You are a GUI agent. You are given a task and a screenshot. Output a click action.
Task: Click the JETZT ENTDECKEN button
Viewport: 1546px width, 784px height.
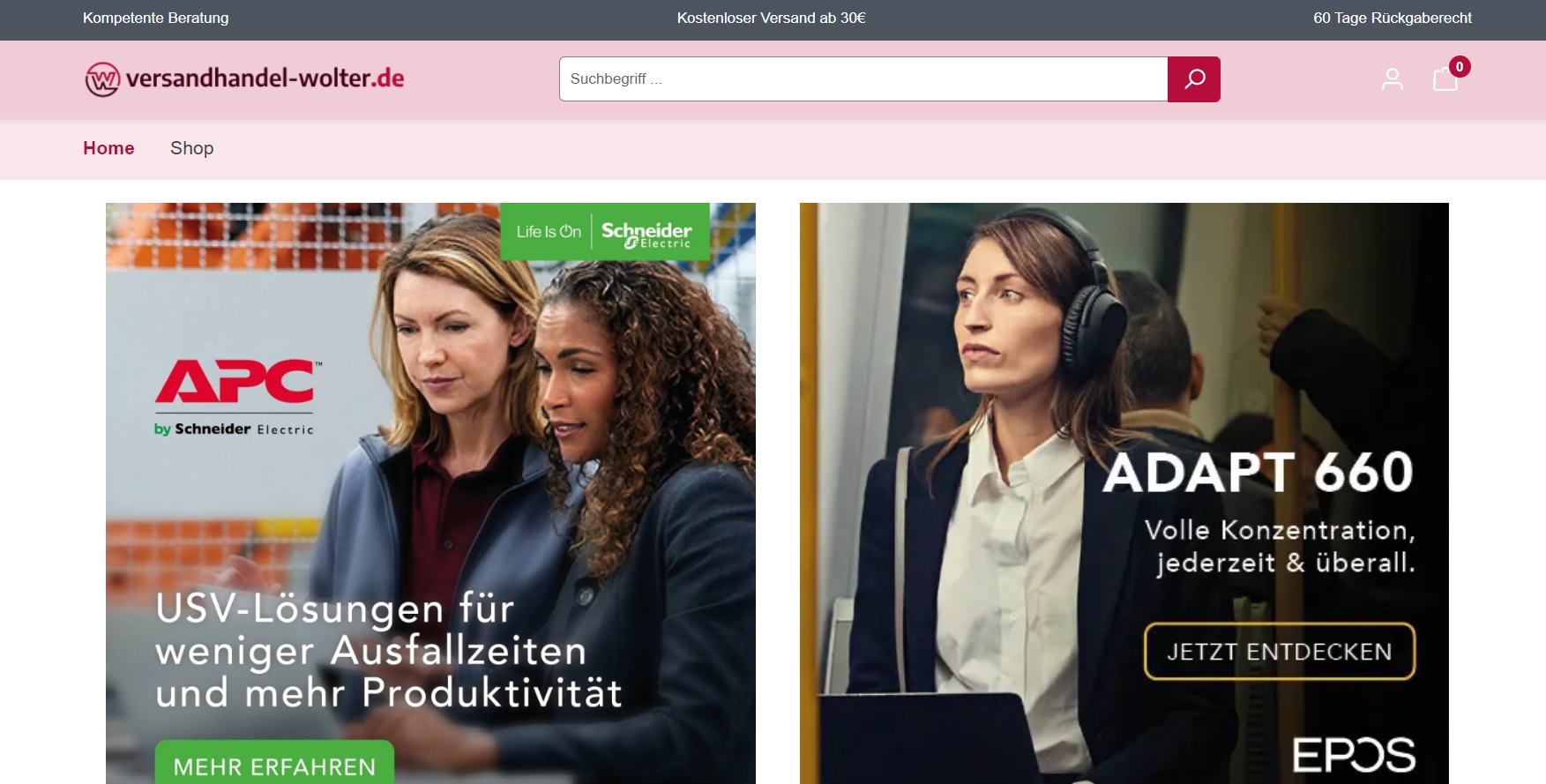[x=1280, y=652]
